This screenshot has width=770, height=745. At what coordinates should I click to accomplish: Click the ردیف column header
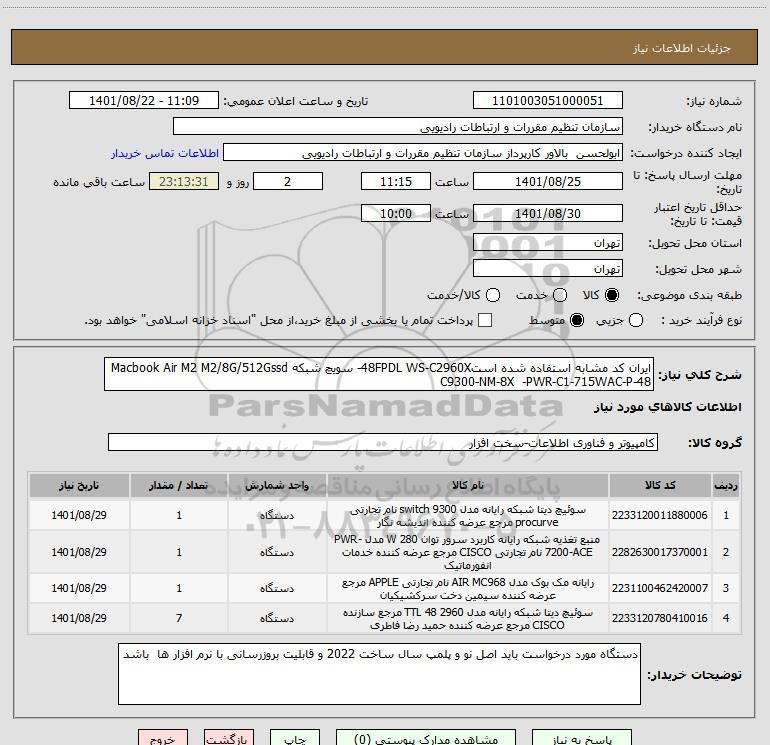point(725,485)
